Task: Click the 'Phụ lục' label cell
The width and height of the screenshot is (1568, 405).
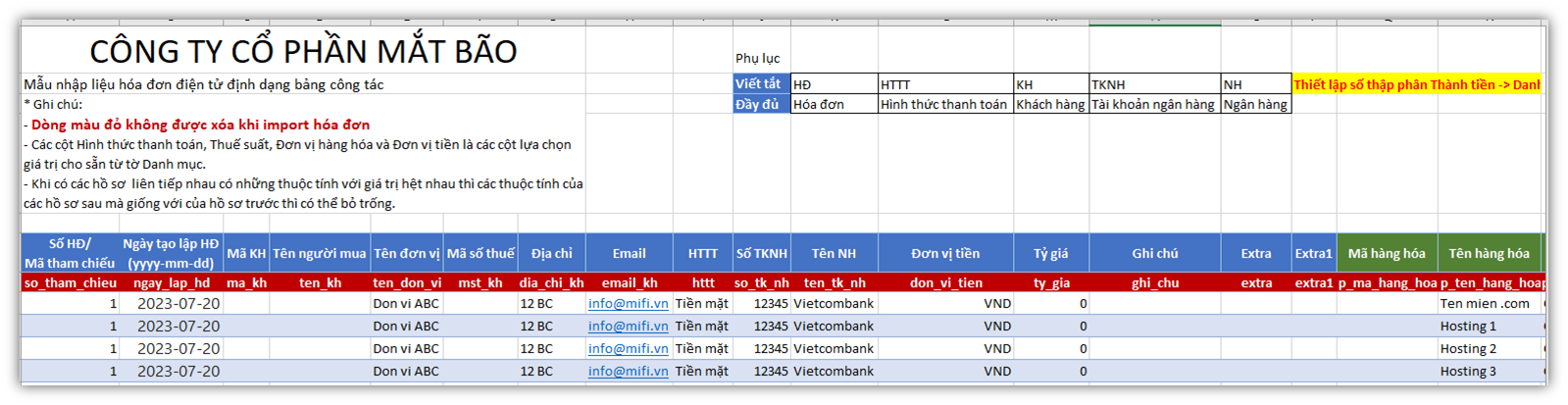Action: tap(757, 59)
